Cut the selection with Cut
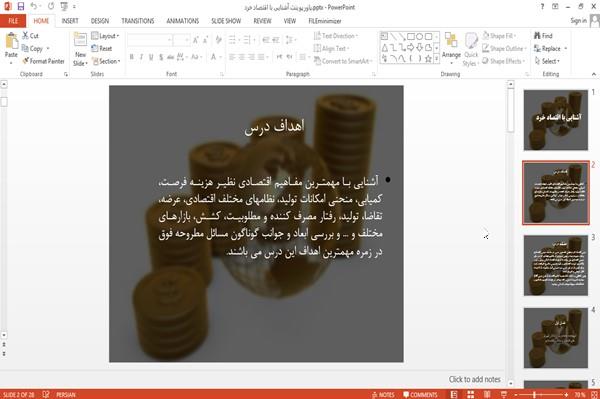The image size is (600, 399). point(31,36)
